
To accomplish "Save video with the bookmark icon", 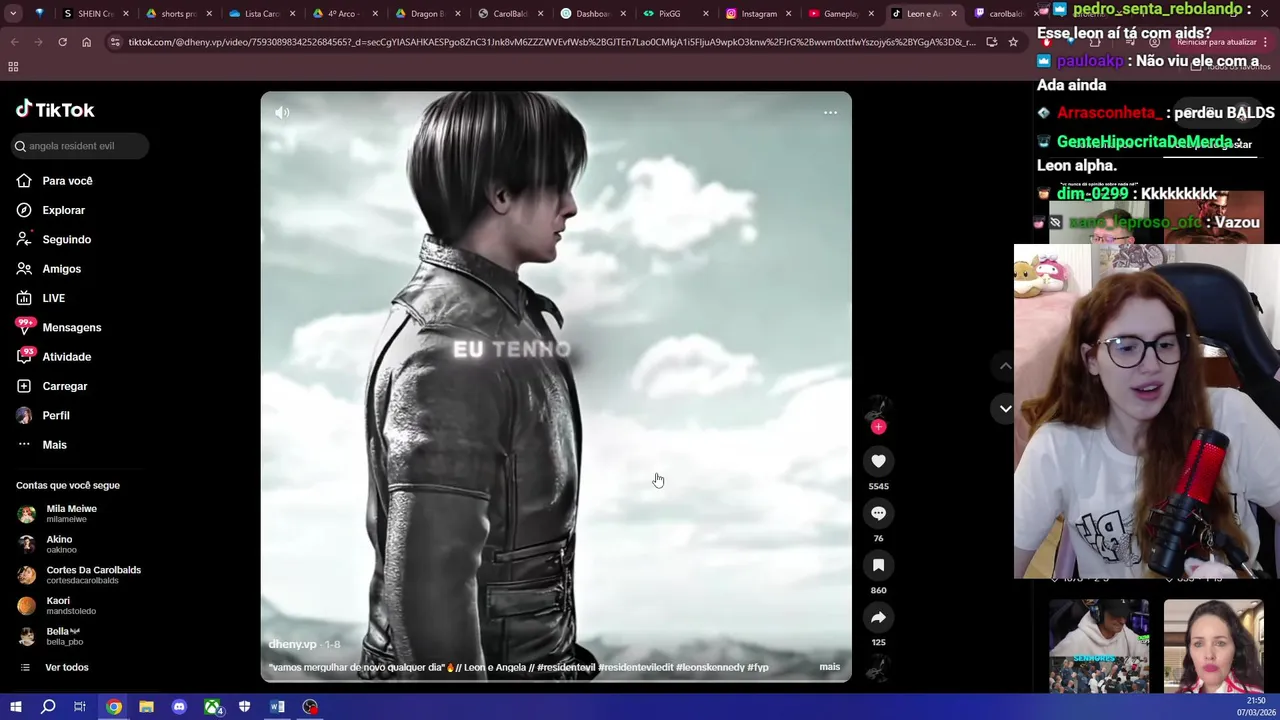I will click(878, 565).
